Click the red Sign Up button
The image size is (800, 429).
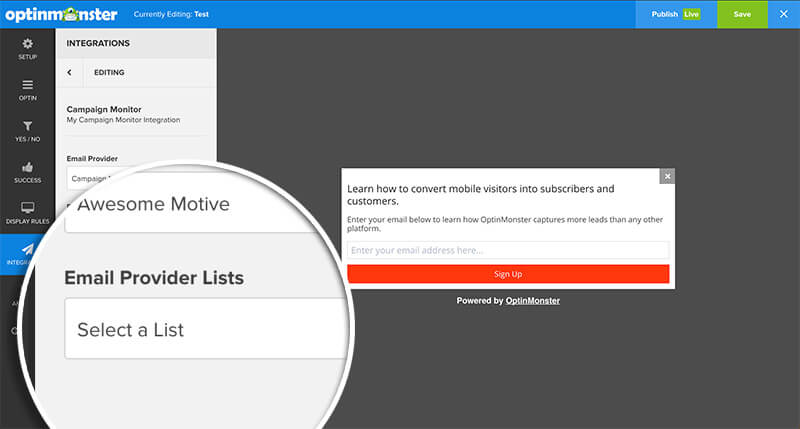[508, 274]
